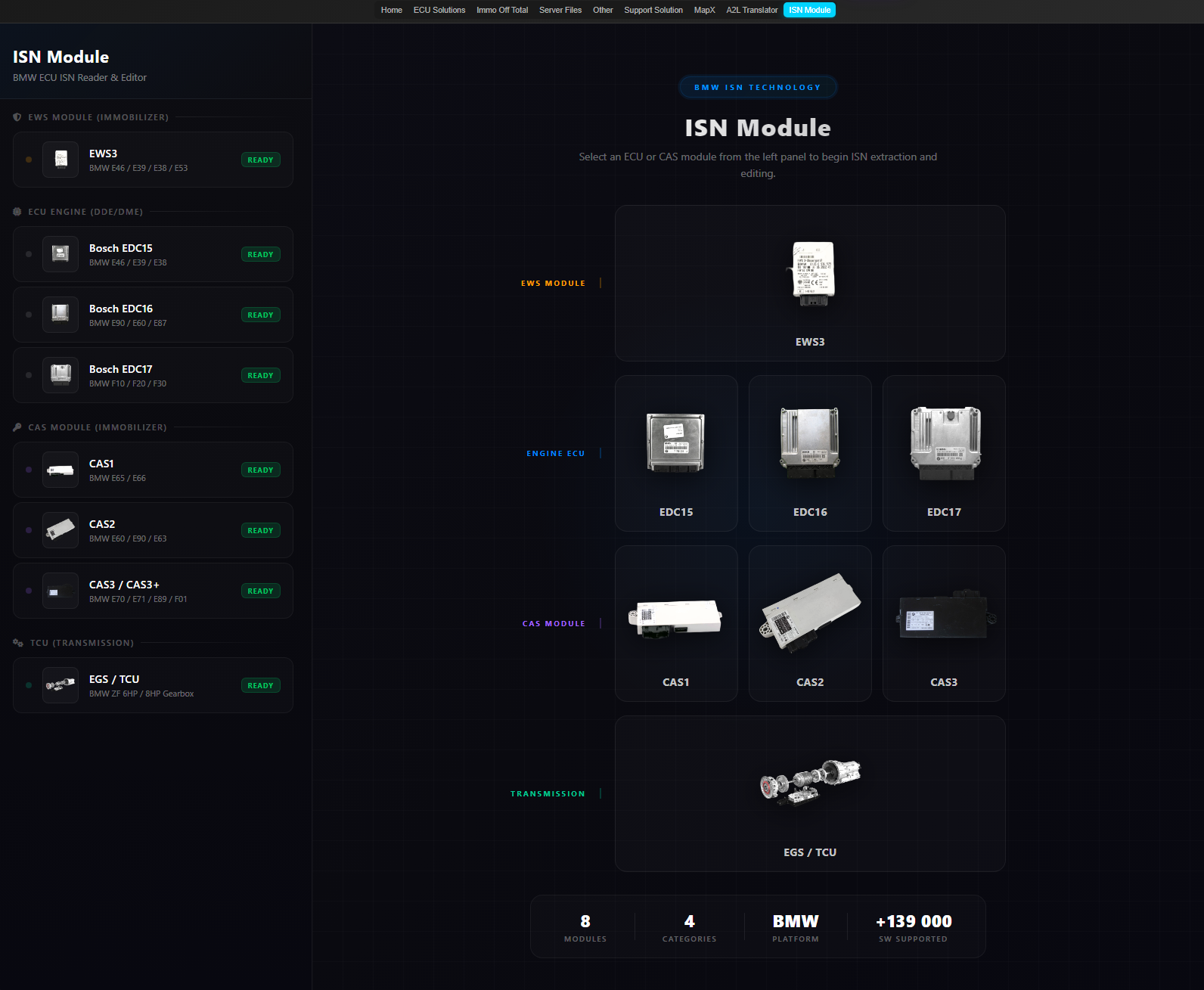Screen dimensions: 1204x990
Task: Click the EGS / TCU gearbox icon in sidebar
Action: 61,685
